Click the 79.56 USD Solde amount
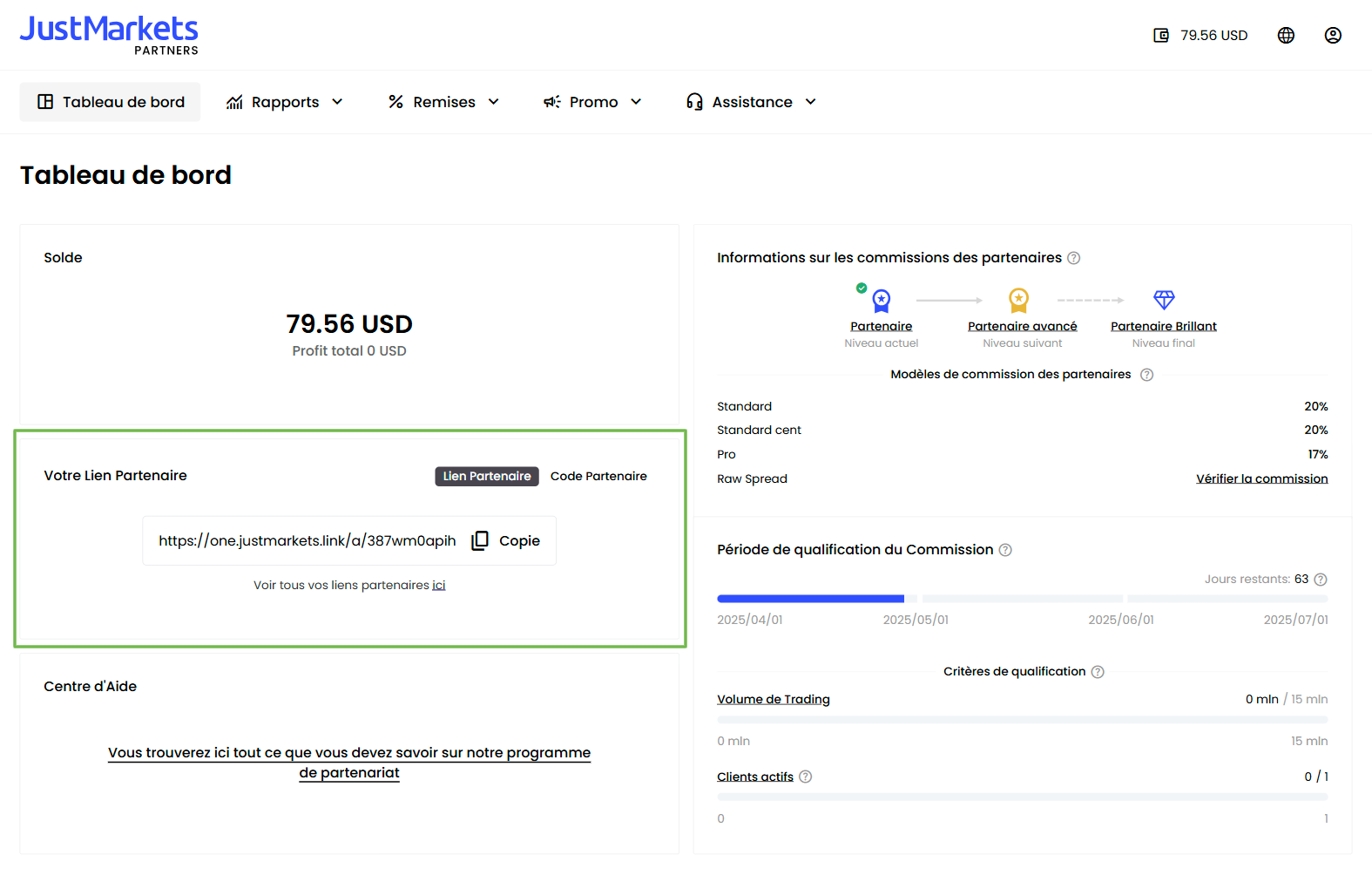Viewport: 1372px width, 882px height. pos(349,324)
